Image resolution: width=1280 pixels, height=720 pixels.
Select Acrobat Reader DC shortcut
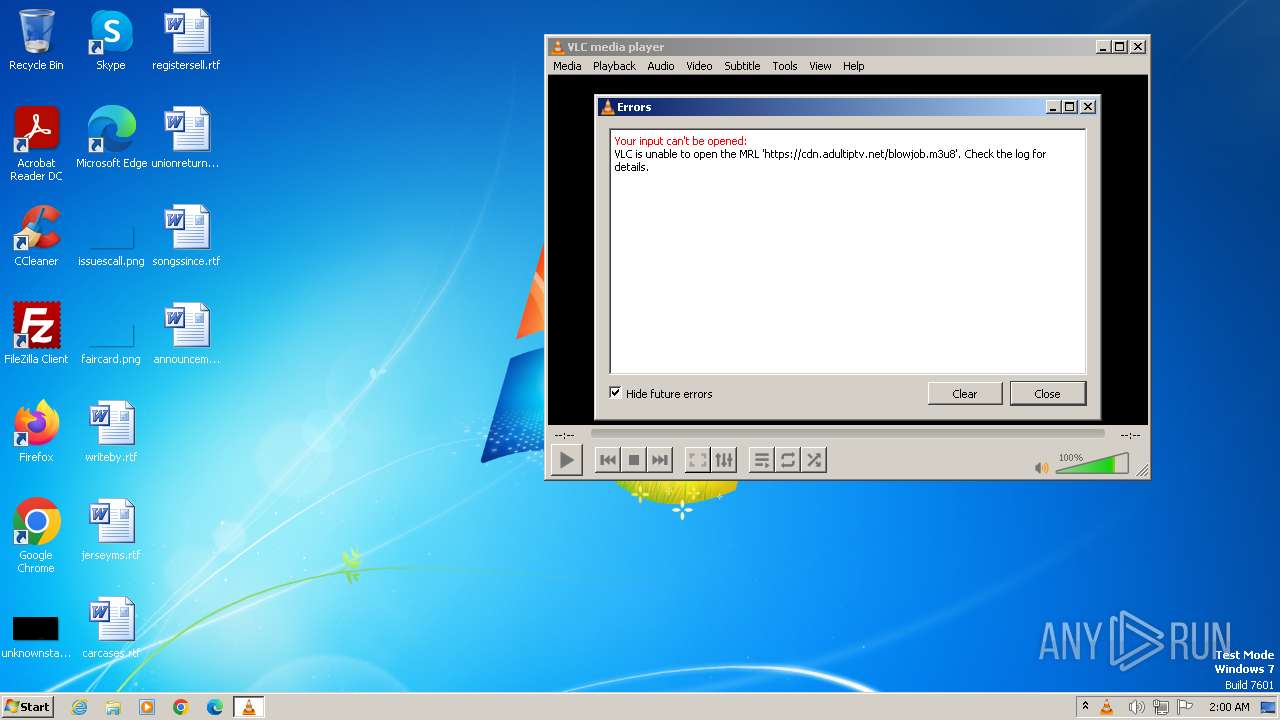tap(36, 144)
